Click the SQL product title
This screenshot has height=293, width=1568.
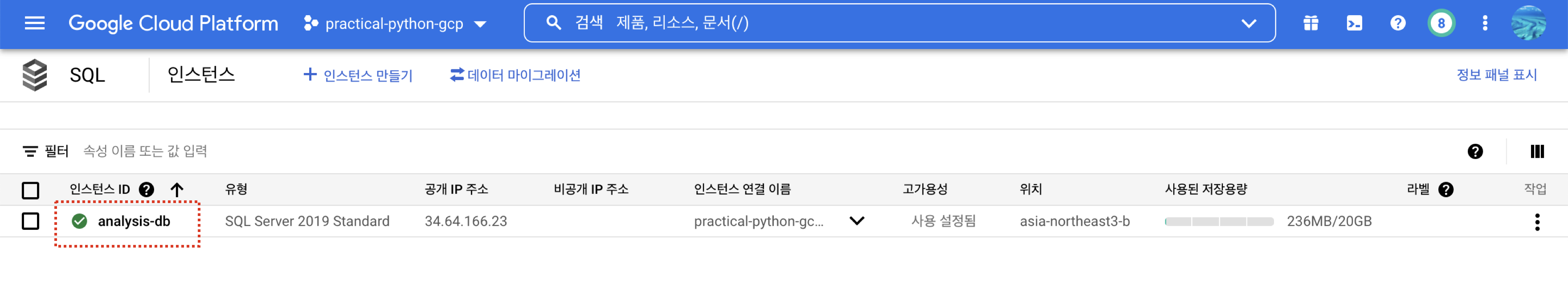click(x=87, y=75)
